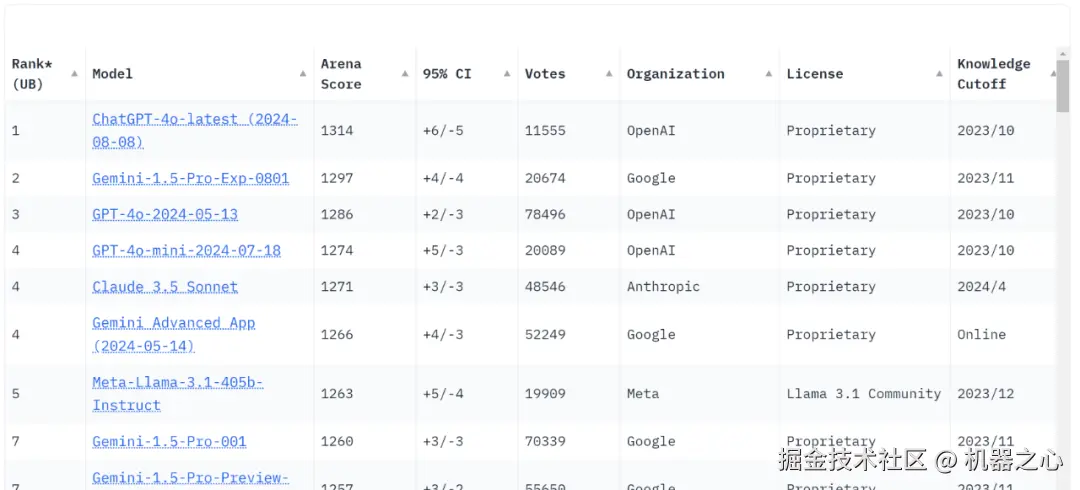The height and width of the screenshot is (490, 1080).
Task: Click Knowledge Cutoff sort arrow
Action: click(1053, 74)
